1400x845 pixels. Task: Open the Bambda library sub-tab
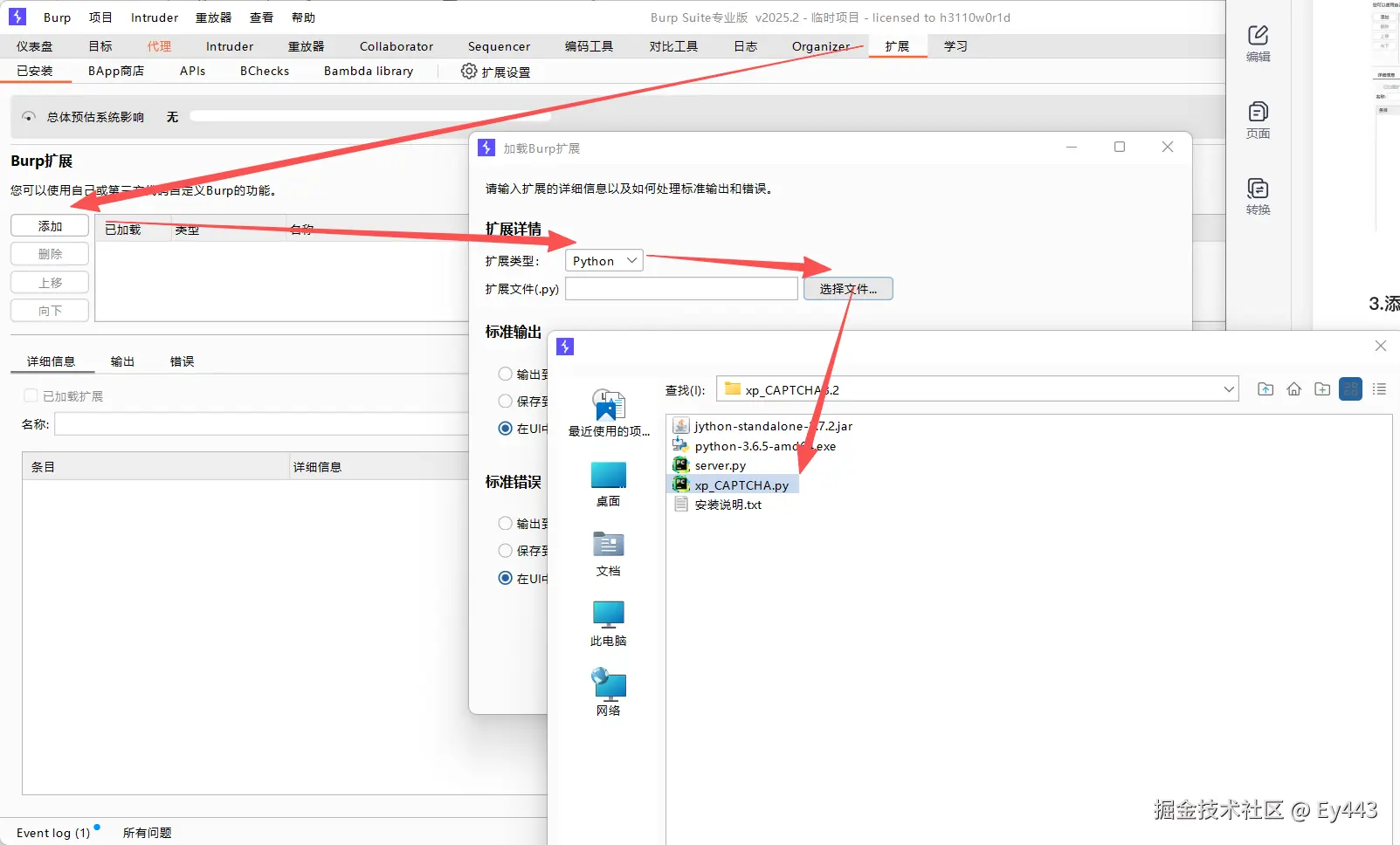[369, 71]
